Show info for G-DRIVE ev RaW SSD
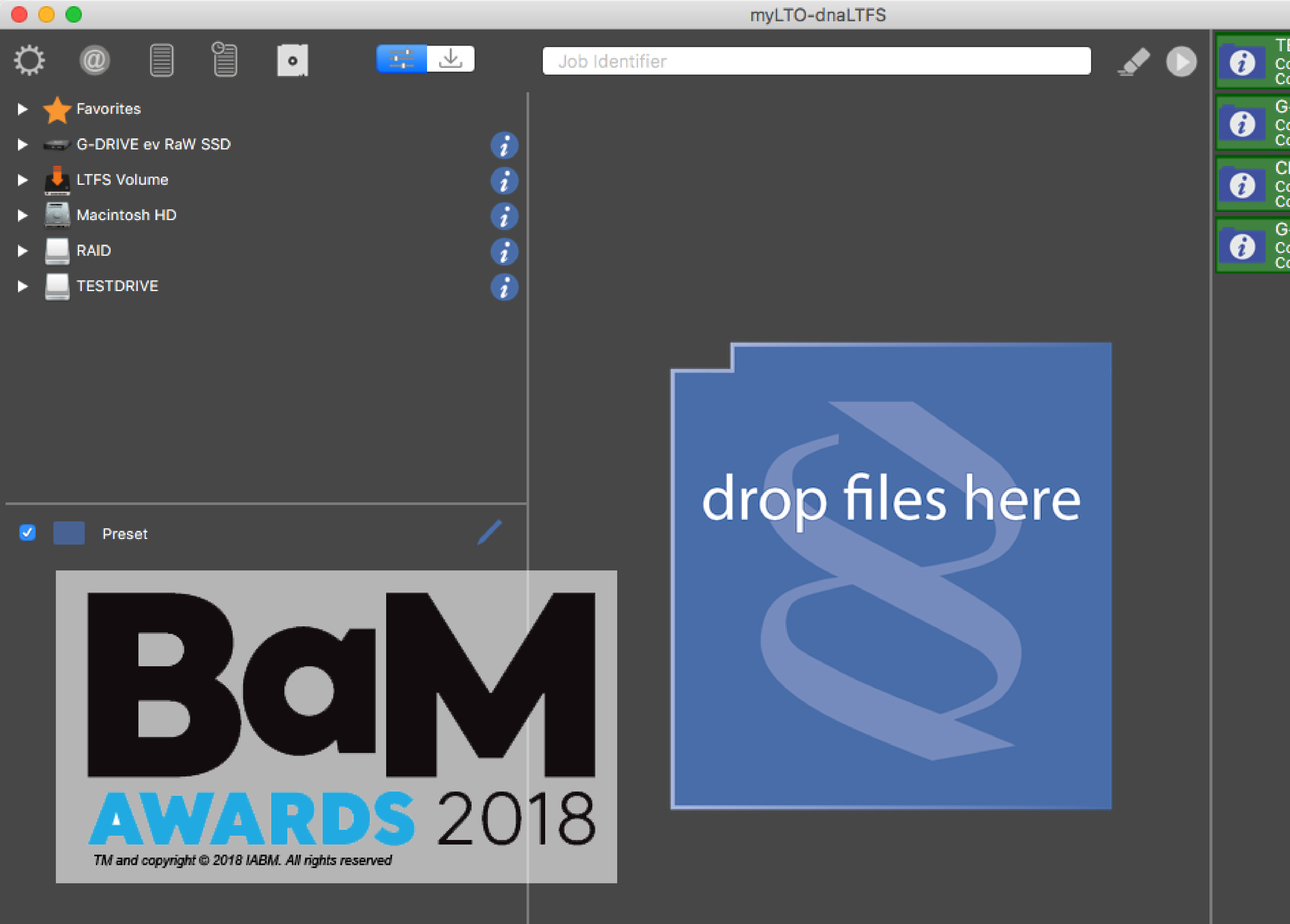 click(504, 146)
